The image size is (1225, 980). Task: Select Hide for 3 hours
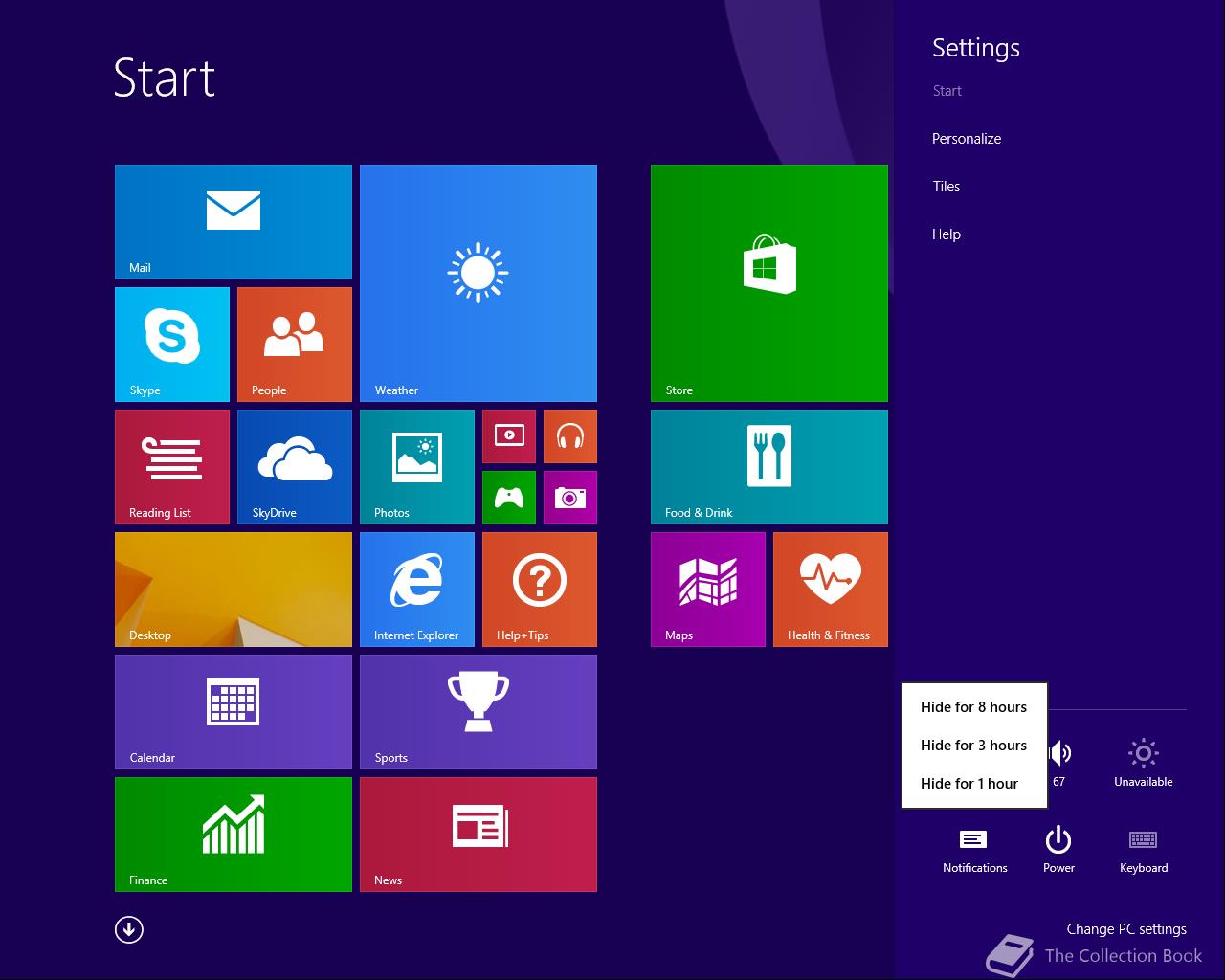[x=974, y=746]
